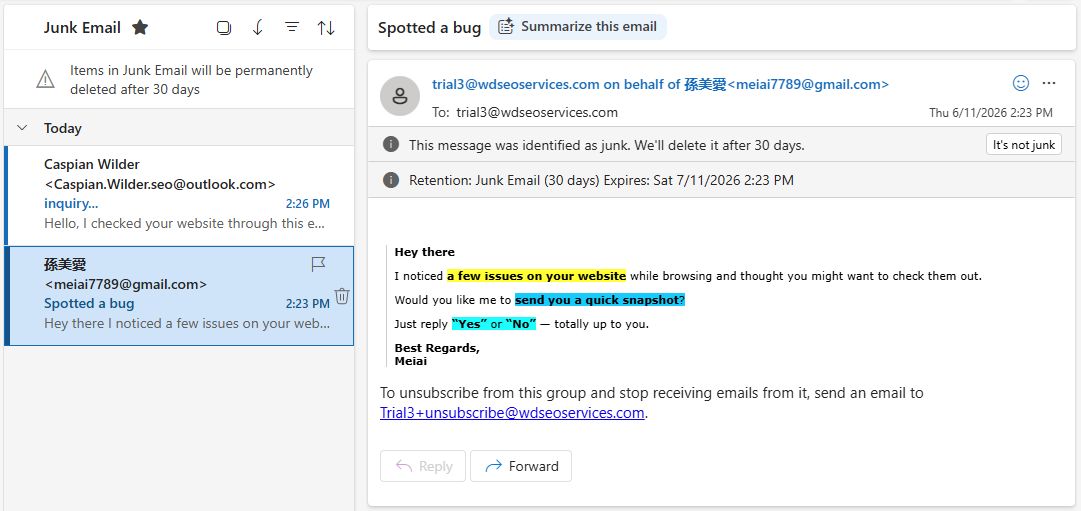Click the sender avatar icon
This screenshot has height=511, width=1081.
(x=399, y=96)
